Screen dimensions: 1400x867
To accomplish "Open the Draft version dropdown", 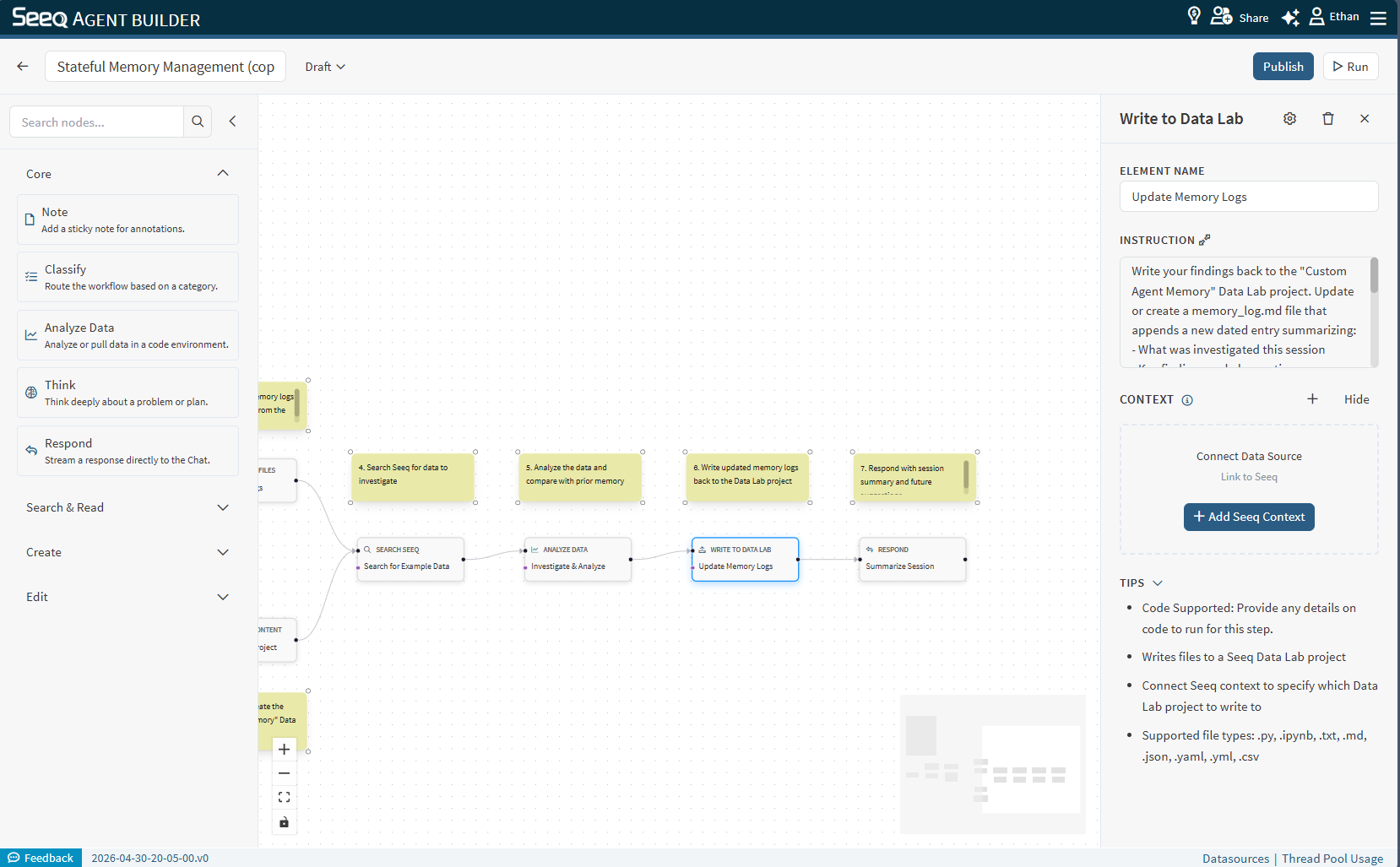I will (325, 67).
